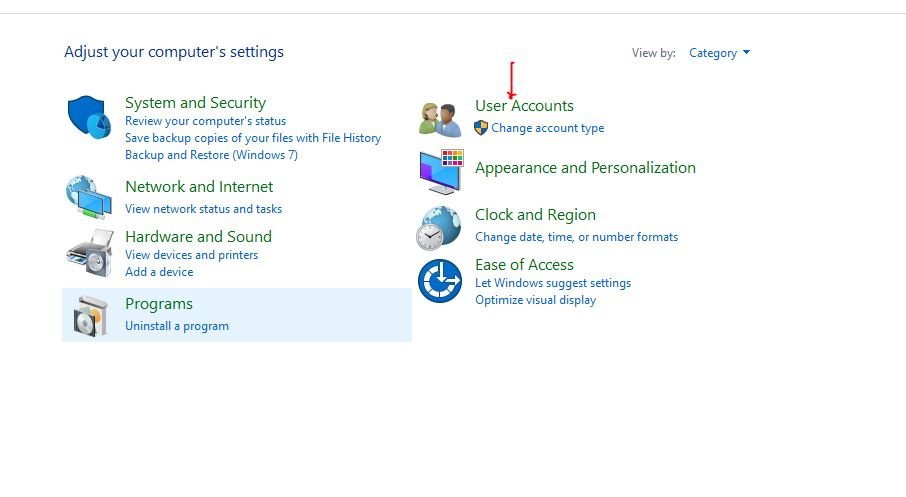This screenshot has width=906, height=497.
Task: Choose Let Windows suggest settings
Action: 553,283
